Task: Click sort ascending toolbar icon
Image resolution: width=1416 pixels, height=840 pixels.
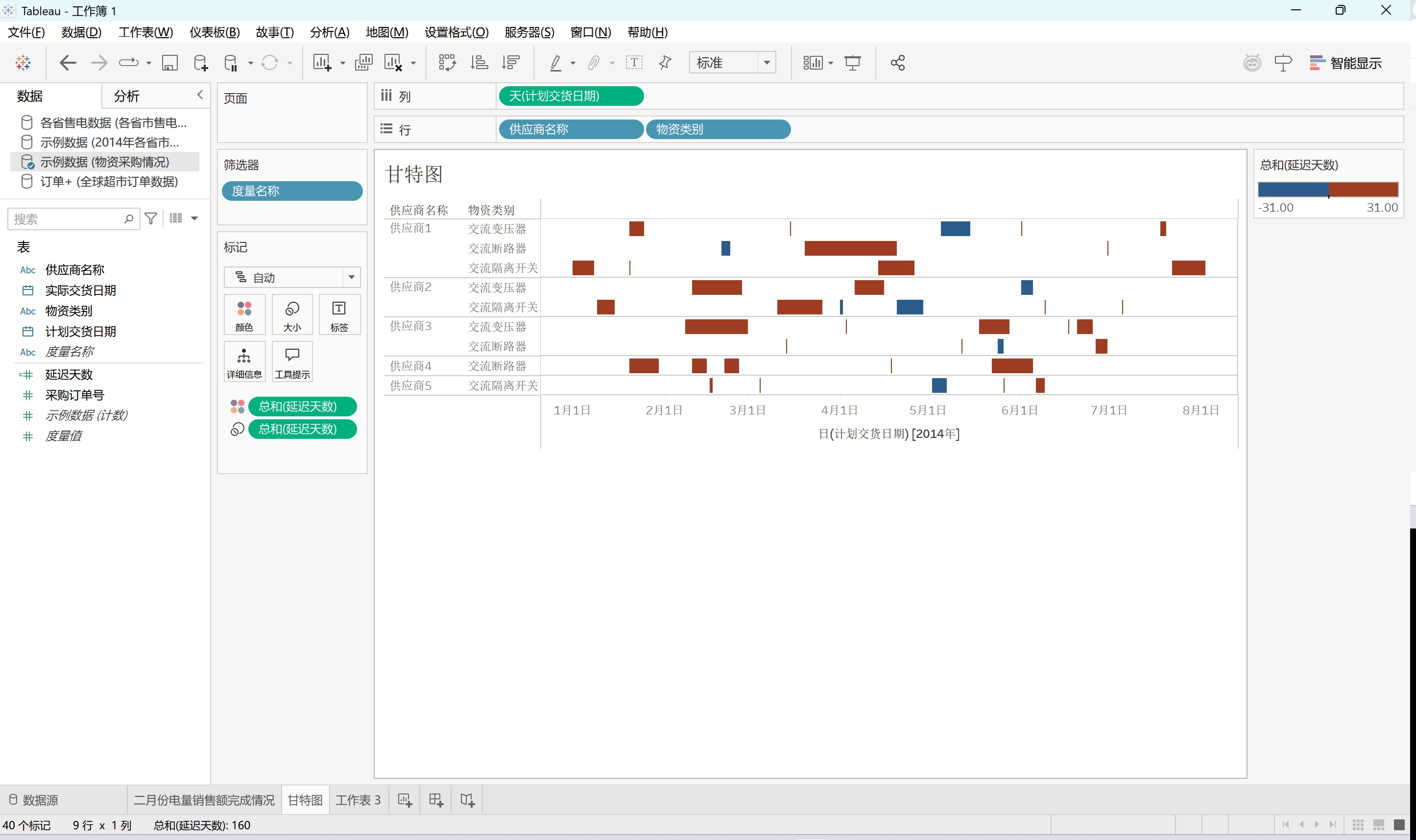Action: (480, 63)
